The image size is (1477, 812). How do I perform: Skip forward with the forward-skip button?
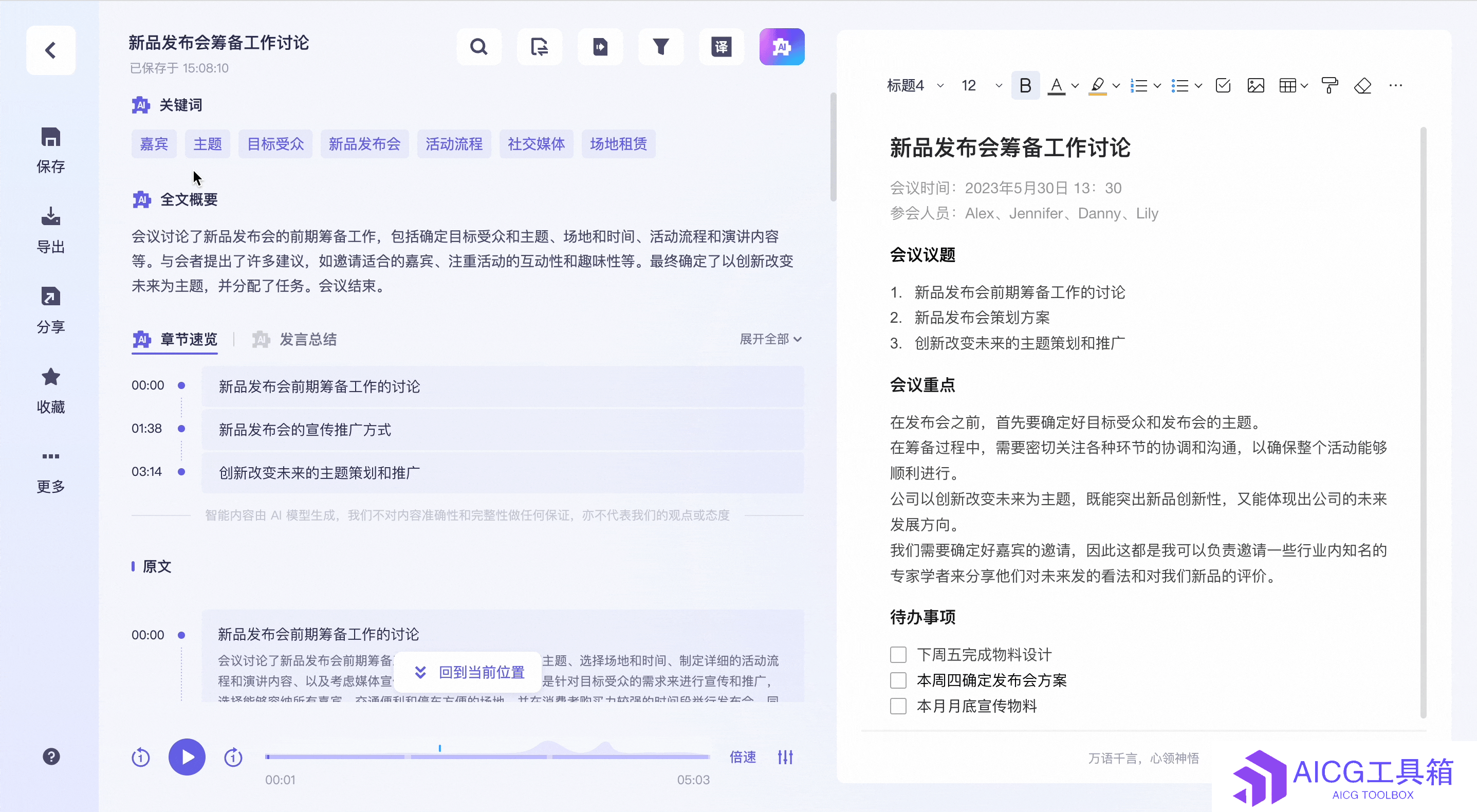click(x=233, y=758)
